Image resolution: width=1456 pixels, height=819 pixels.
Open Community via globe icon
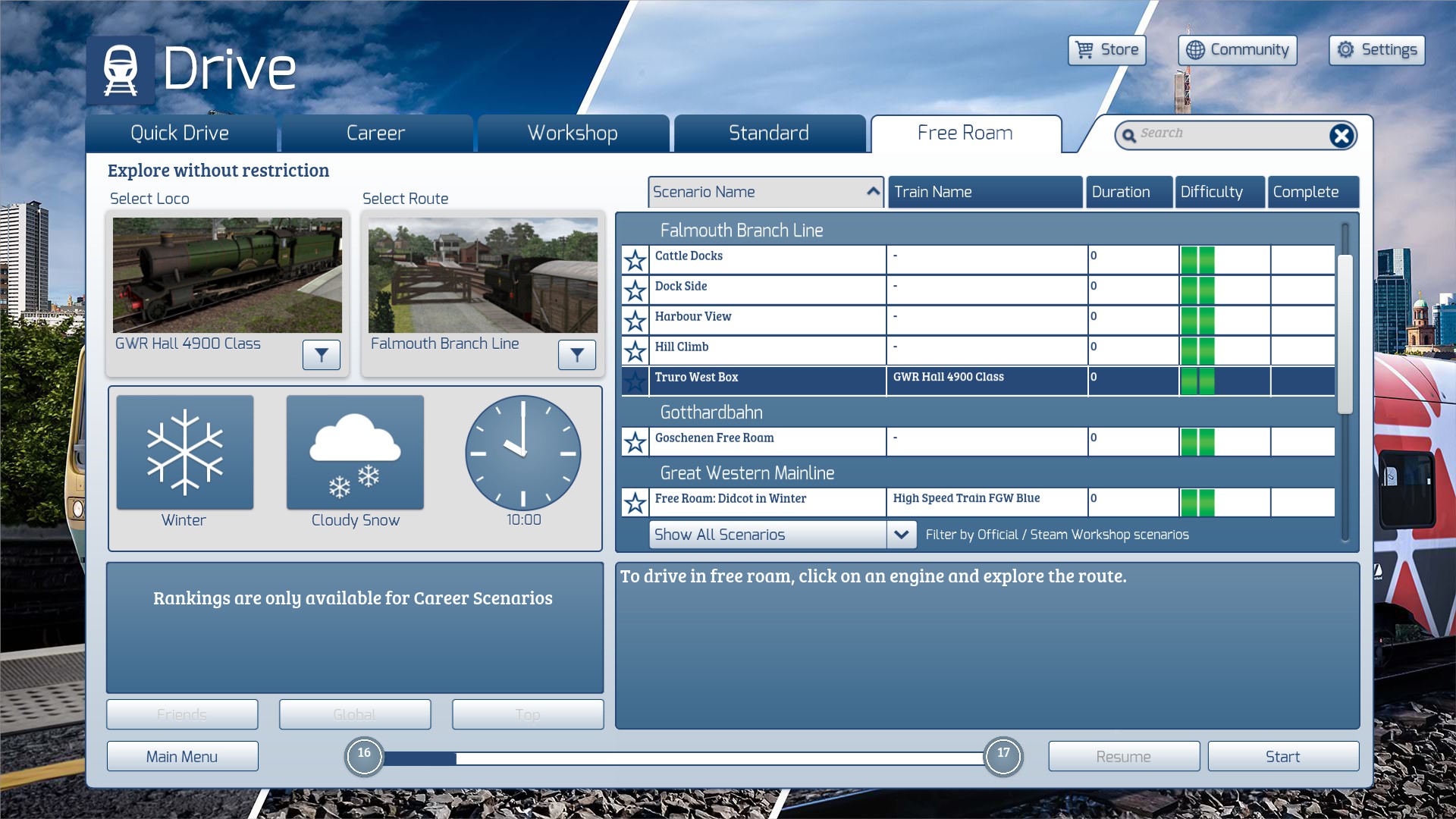(1195, 50)
